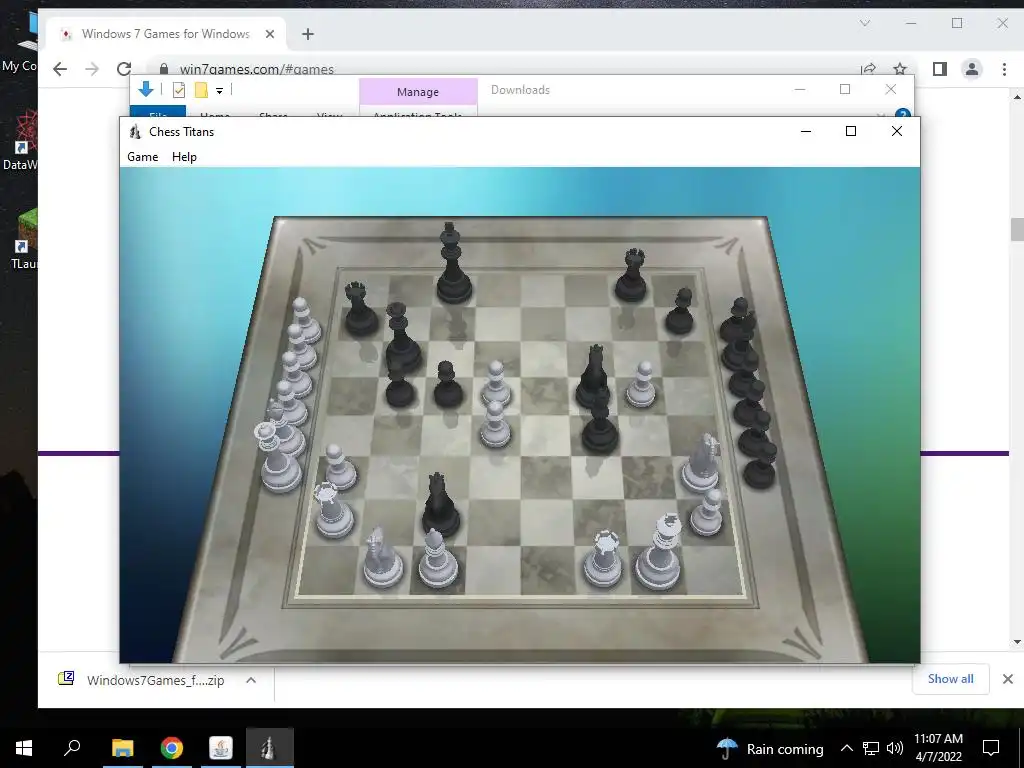Viewport: 1024px width, 768px height.
Task: Select the black rook on the top-right of the board
Action: tap(631, 275)
